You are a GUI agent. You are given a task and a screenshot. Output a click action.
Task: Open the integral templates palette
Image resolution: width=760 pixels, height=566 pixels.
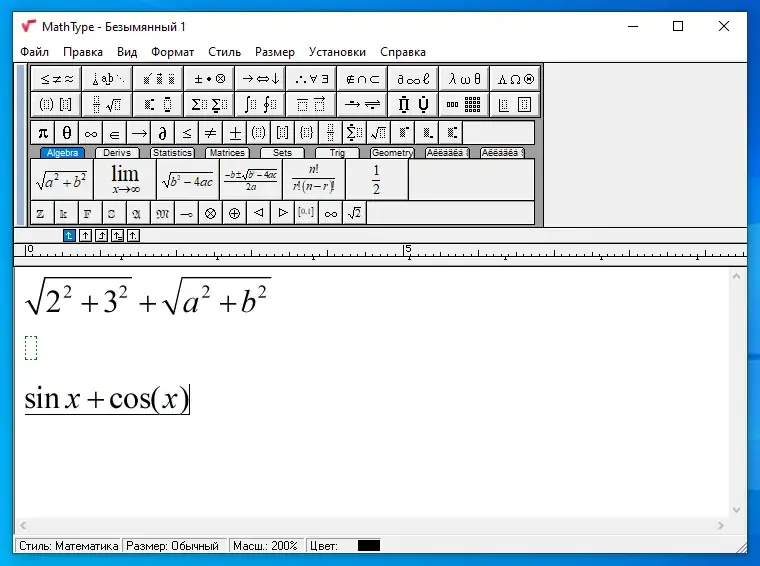[x=260, y=104]
